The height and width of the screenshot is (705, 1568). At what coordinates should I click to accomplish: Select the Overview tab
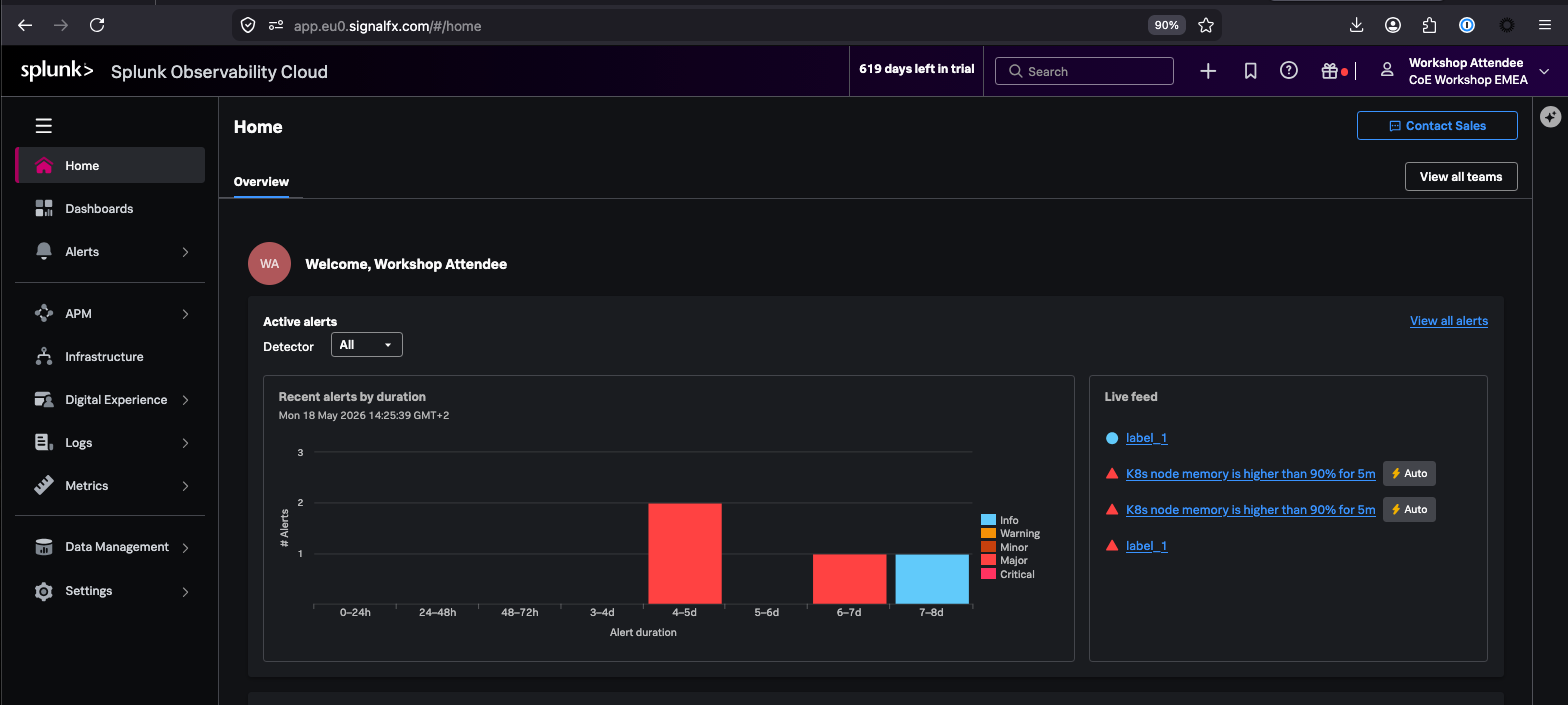(x=261, y=182)
